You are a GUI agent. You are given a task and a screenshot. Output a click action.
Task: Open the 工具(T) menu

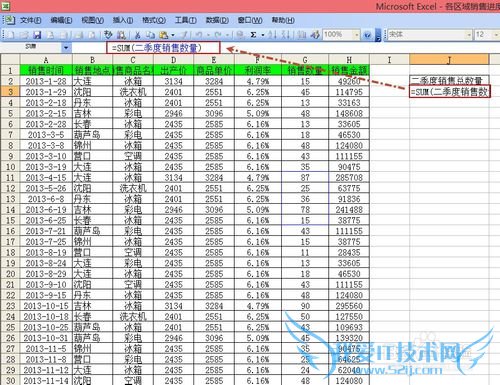tap(186, 20)
